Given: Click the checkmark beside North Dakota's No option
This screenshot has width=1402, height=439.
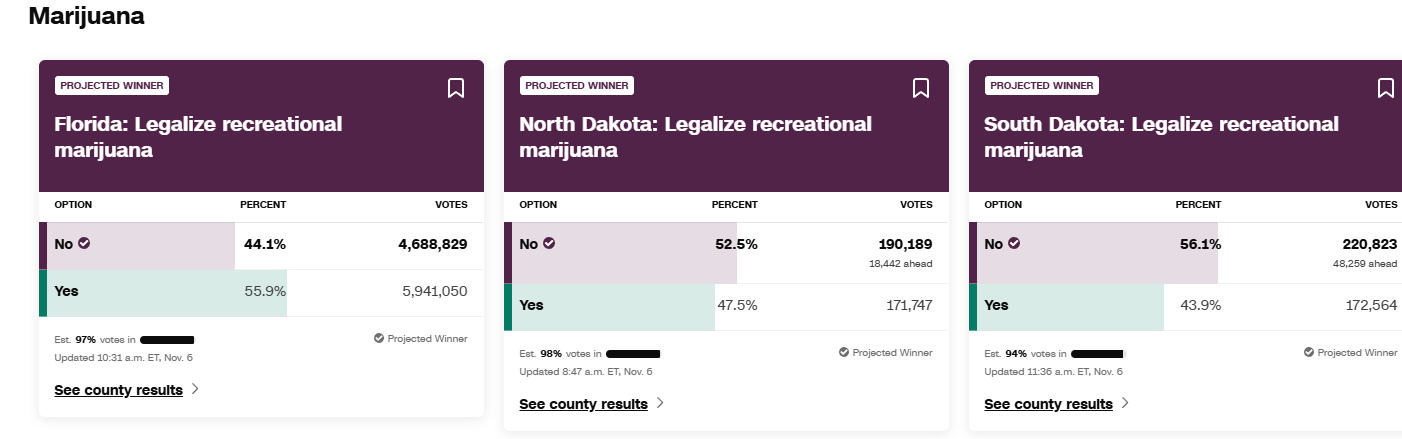Looking at the screenshot, I should [x=549, y=243].
